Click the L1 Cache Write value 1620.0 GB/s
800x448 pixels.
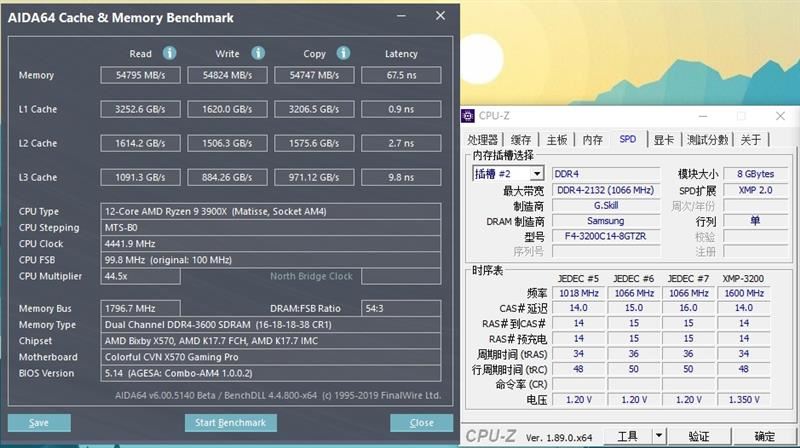[227, 109]
